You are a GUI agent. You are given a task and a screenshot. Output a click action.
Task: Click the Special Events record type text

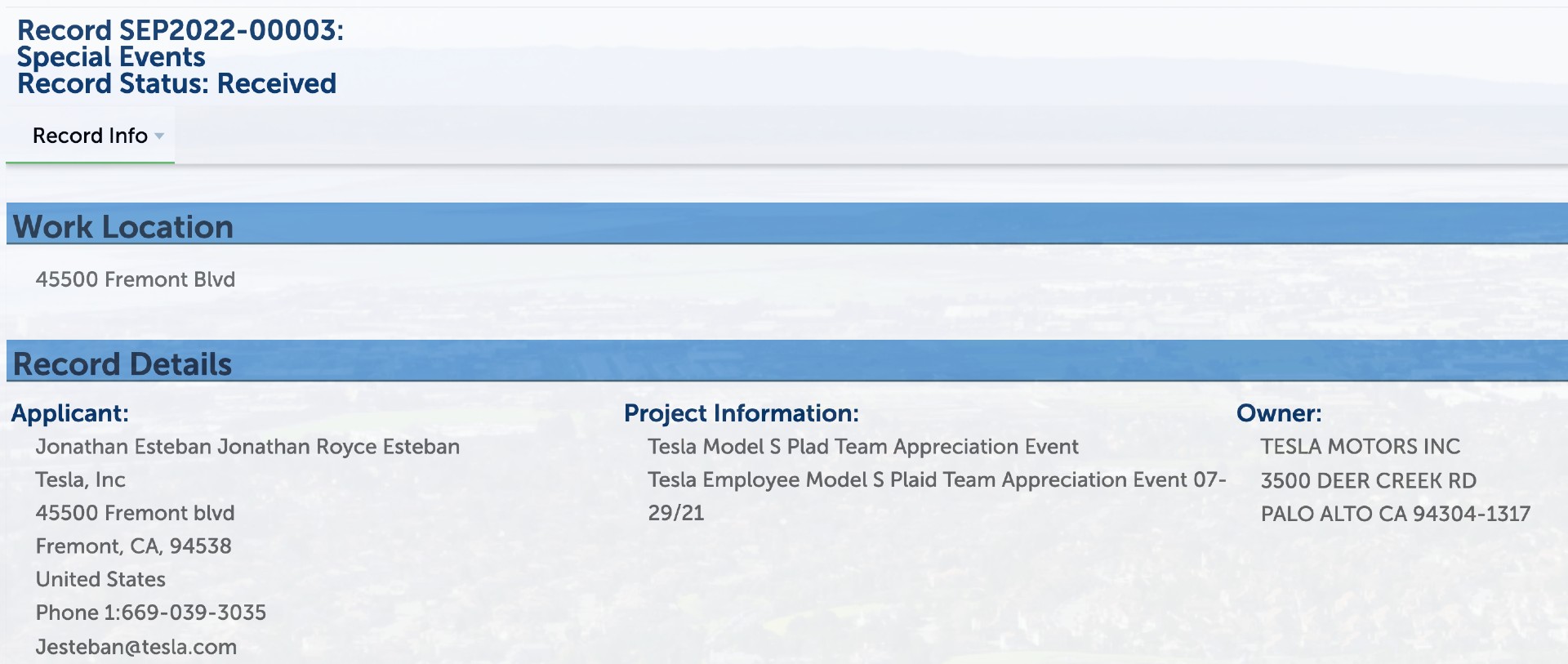click(111, 57)
